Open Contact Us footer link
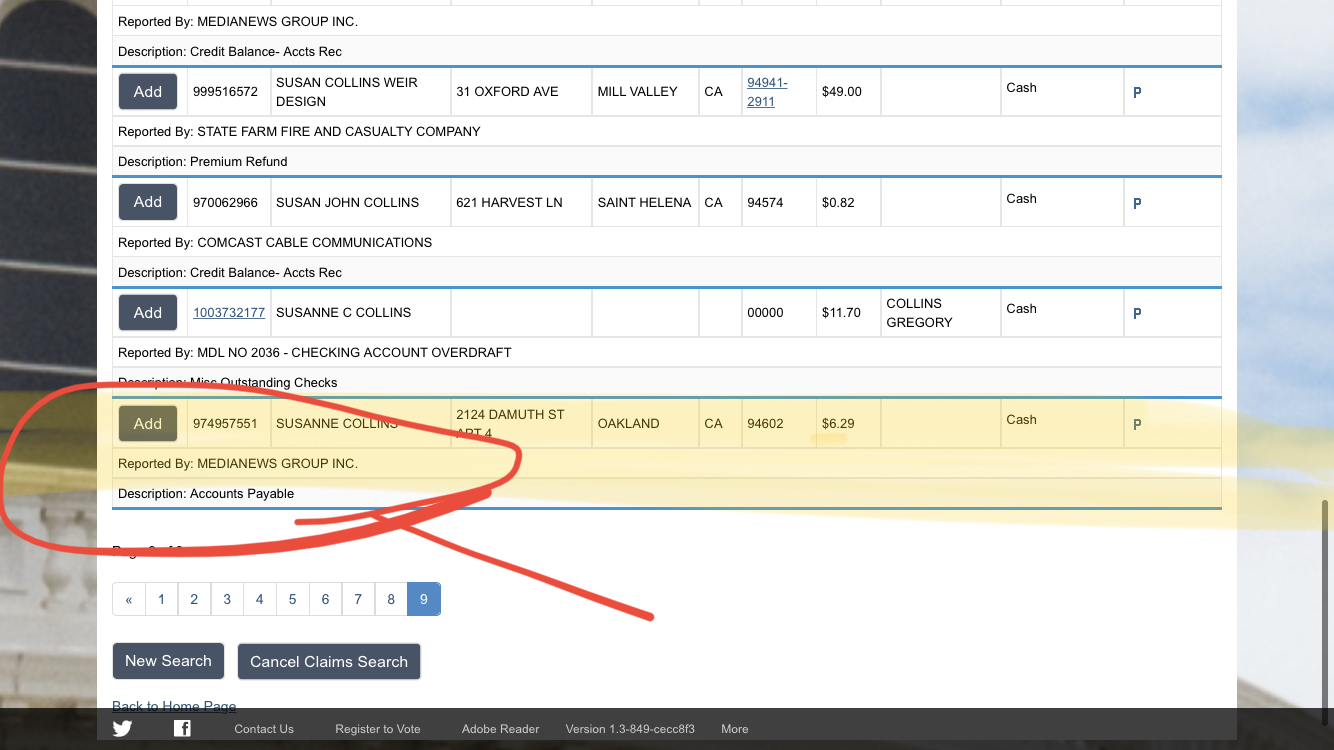This screenshot has width=1334, height=750. [x=264, y=729]
